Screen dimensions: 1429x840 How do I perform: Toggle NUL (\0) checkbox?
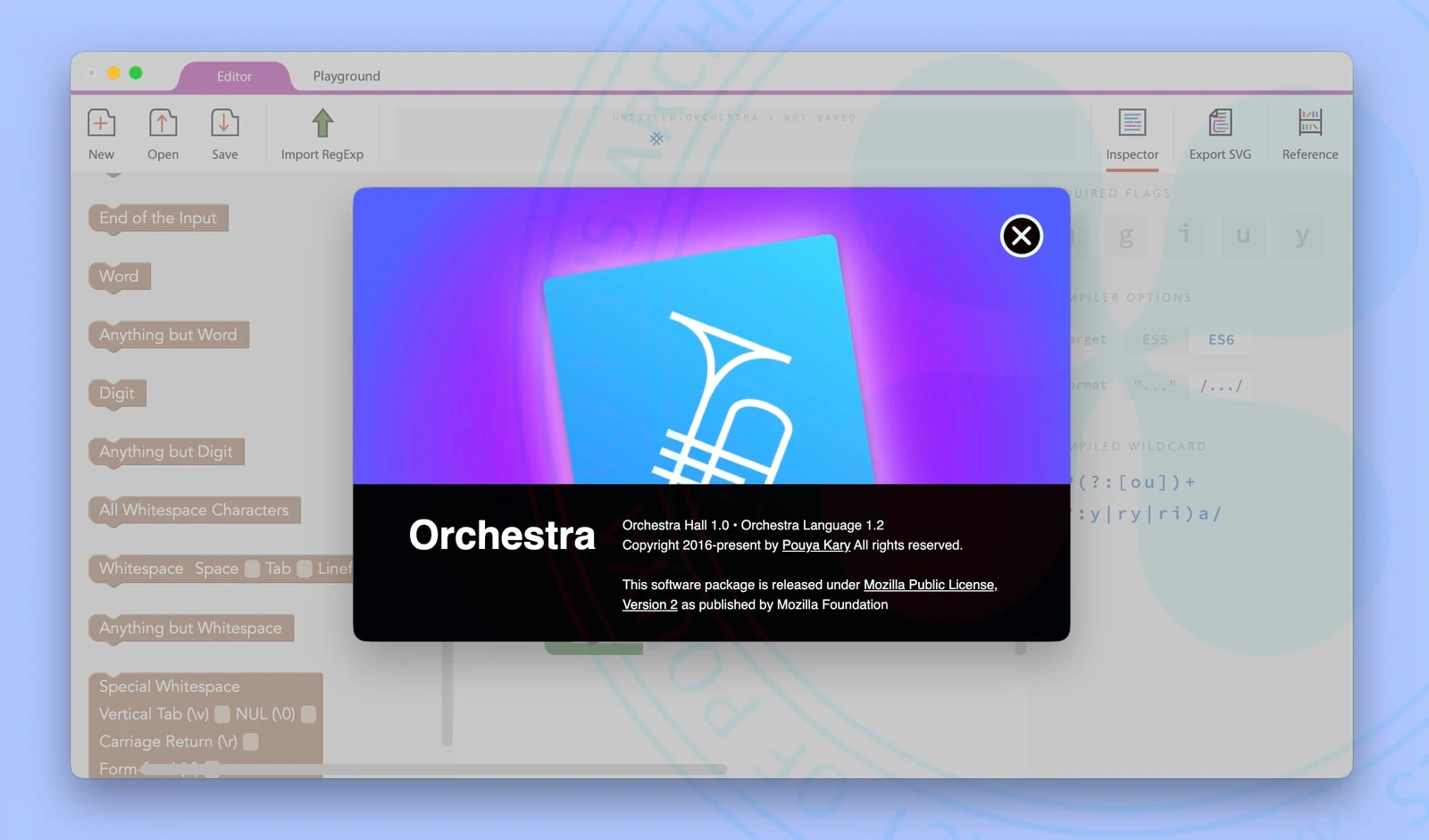(x=309, y=714)
